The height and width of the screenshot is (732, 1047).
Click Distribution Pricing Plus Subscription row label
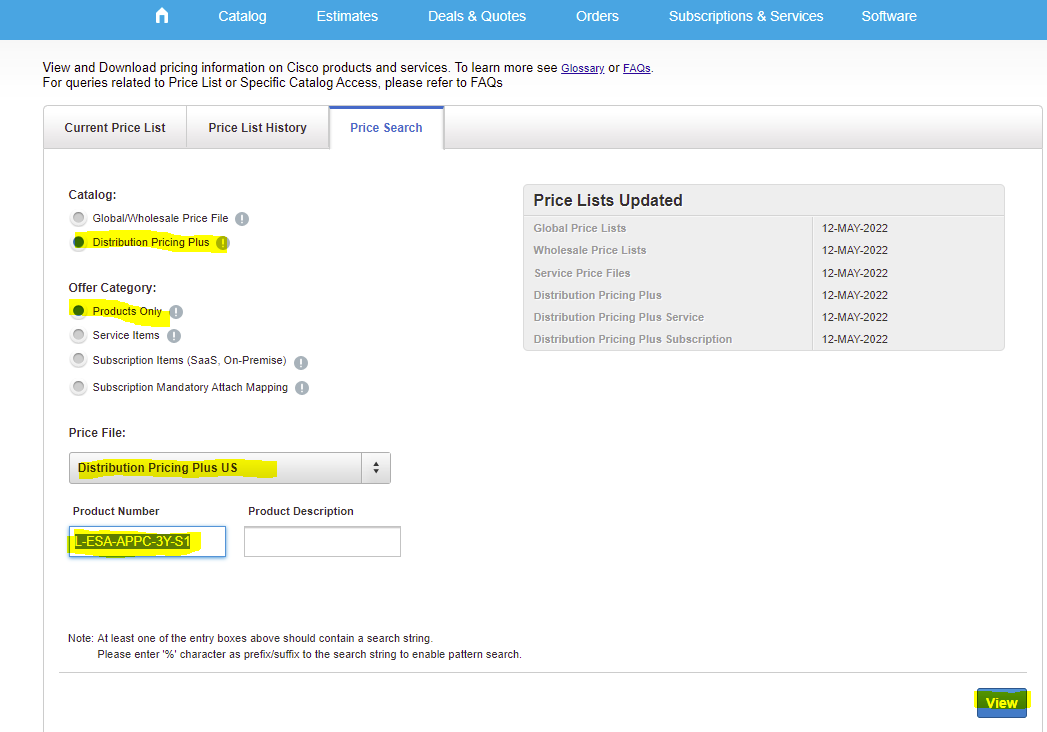(632, 339)
